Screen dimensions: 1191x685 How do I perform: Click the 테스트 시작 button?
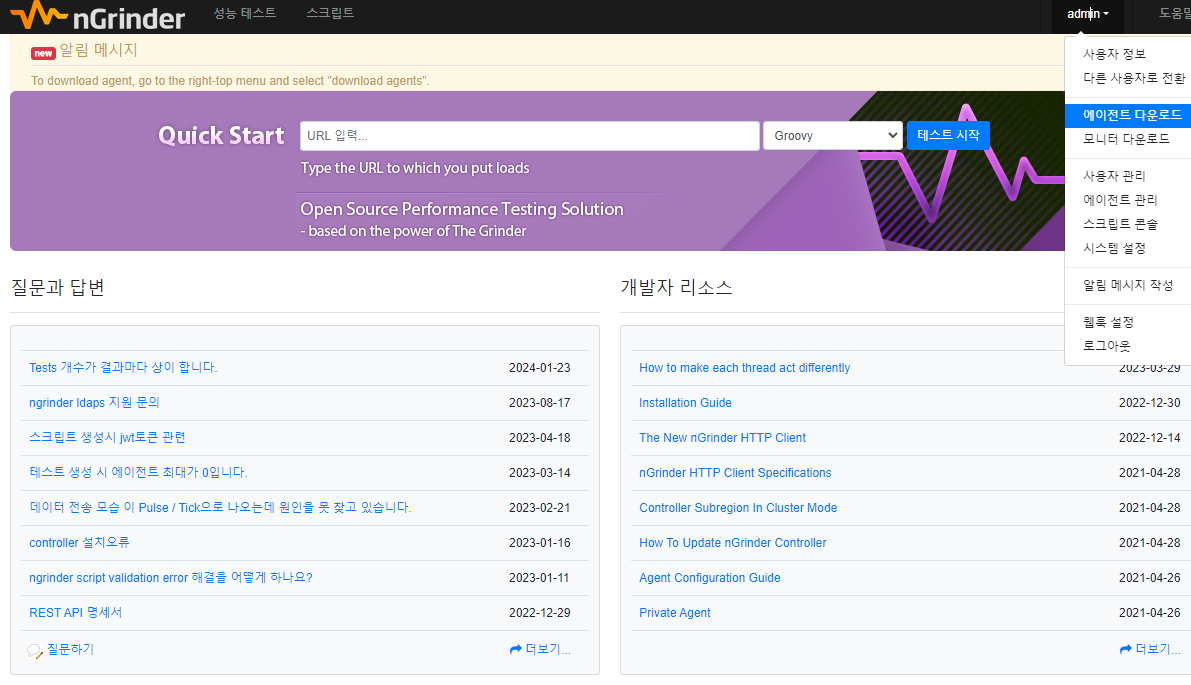[948, 135]
